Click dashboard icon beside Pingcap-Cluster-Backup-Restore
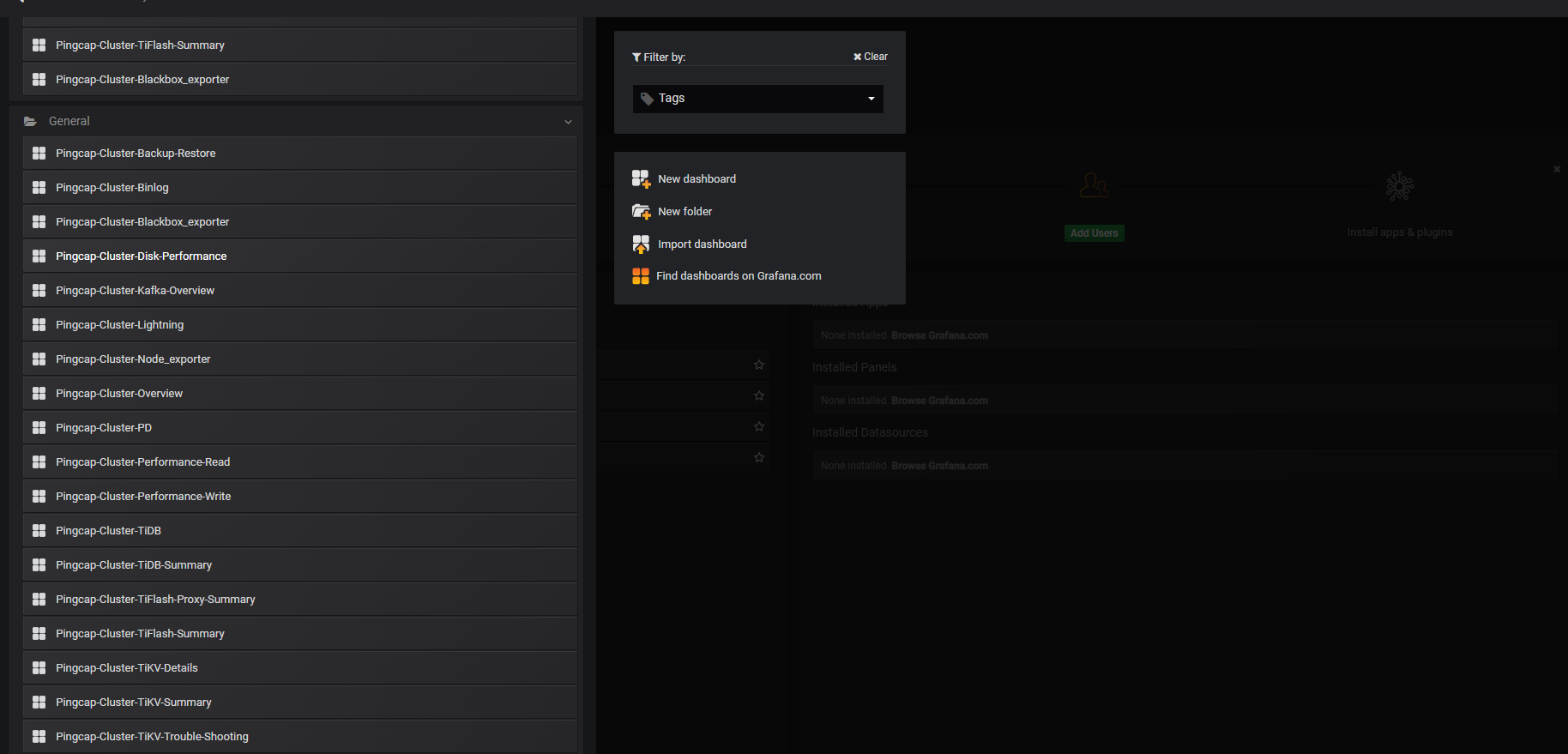This screenshot has width=1568, height=754. [39, 154]
